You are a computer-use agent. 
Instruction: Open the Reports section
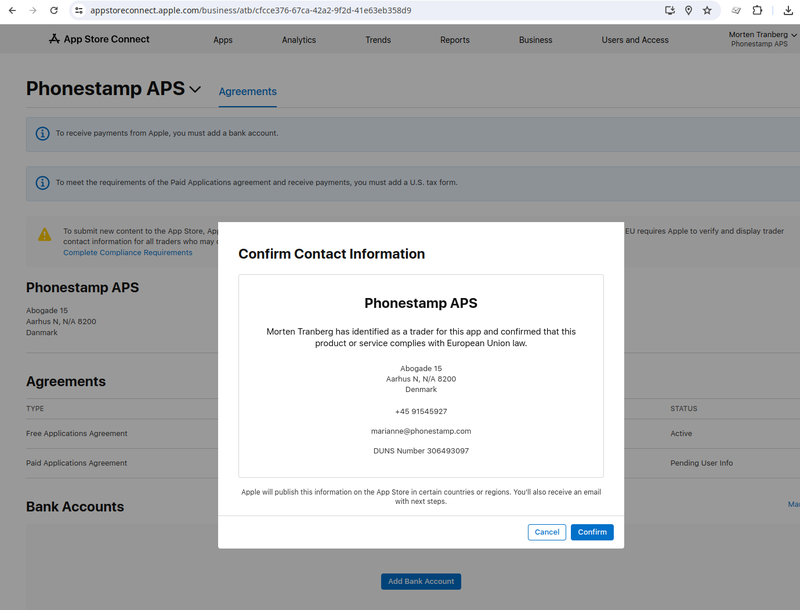[x=455, y=40]
